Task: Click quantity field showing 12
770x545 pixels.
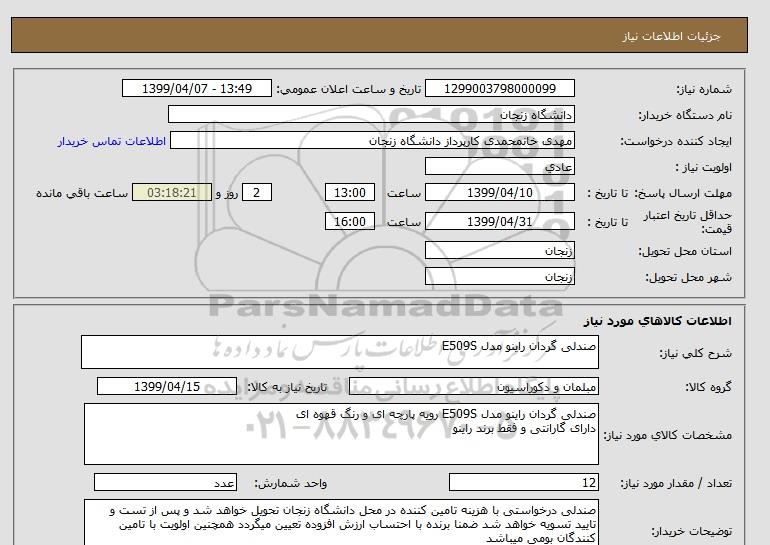Action: tap(523, 483)
